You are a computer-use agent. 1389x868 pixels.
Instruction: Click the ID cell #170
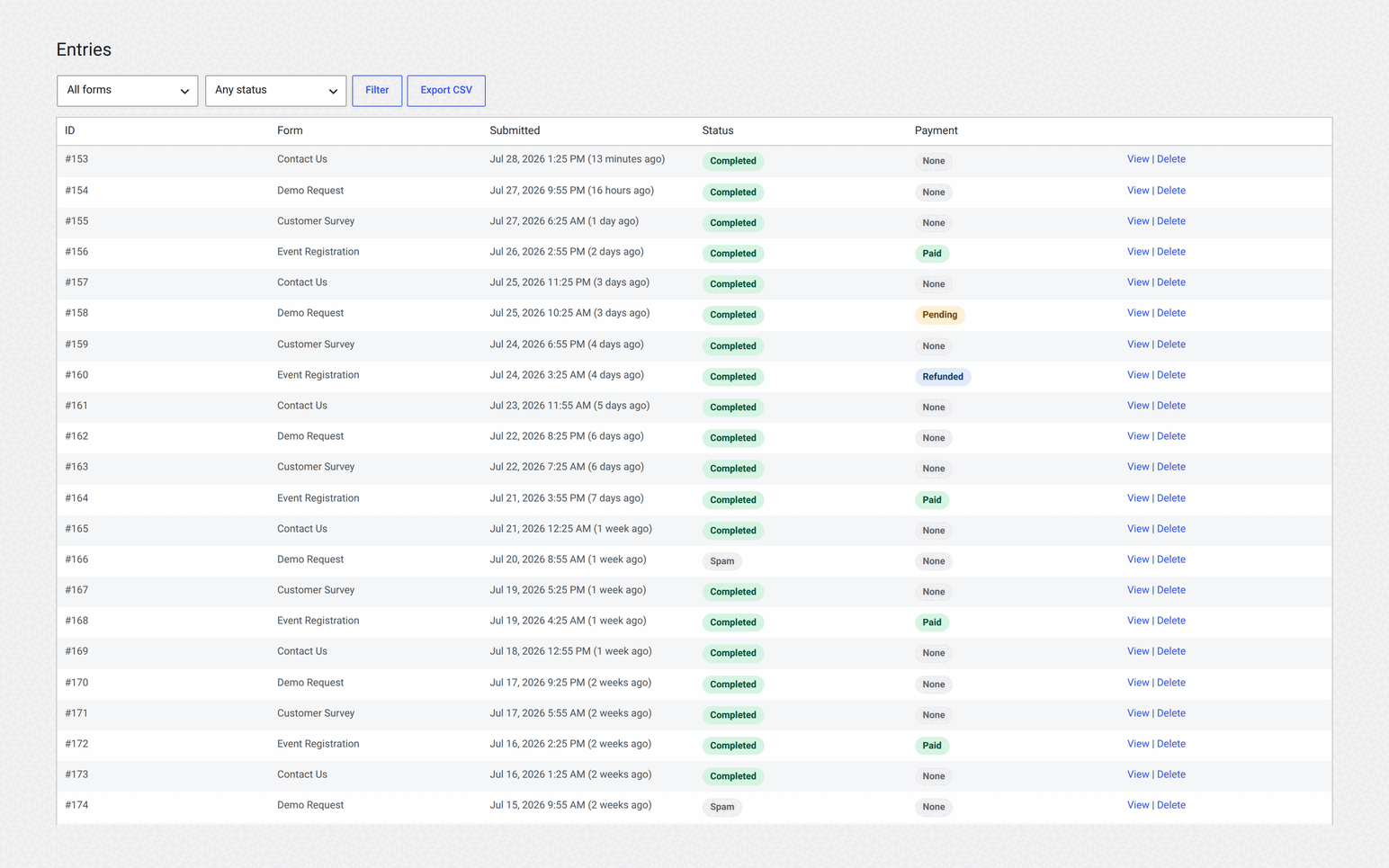coord(76,683)
